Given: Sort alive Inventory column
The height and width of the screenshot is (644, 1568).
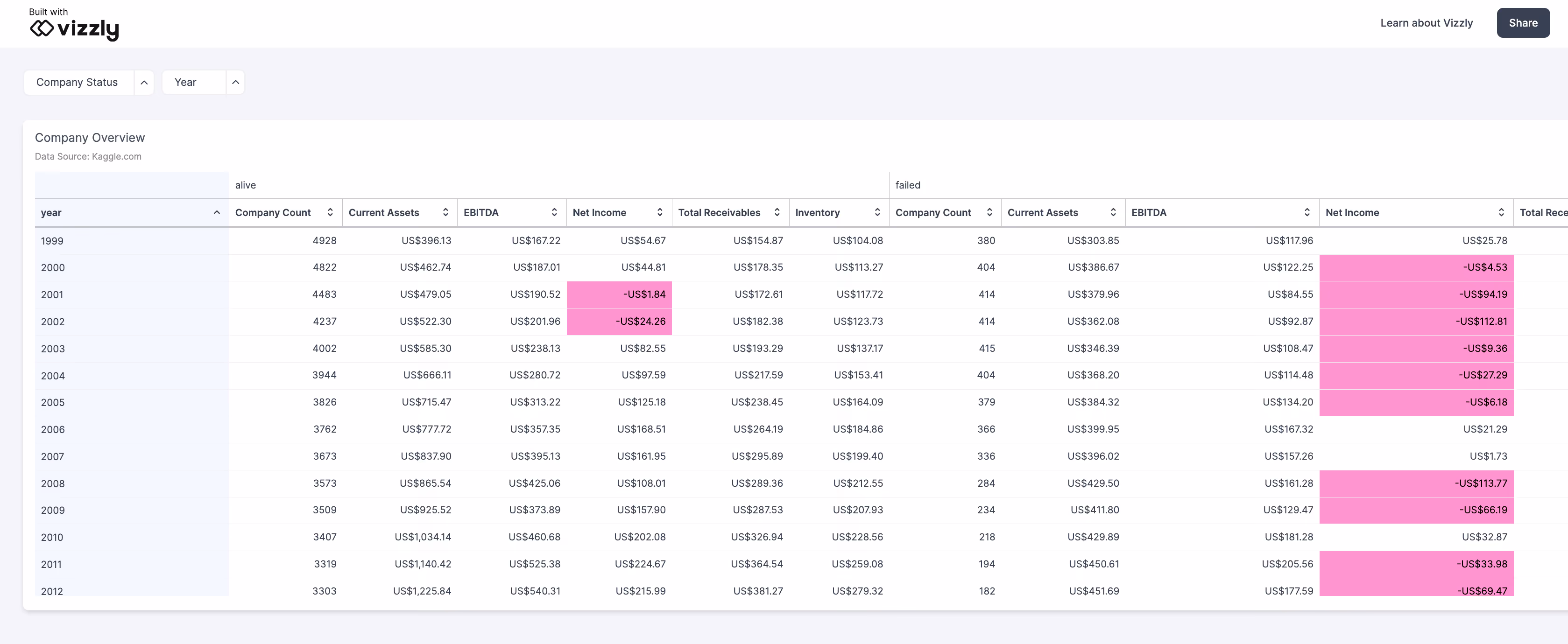Looking at the screenshot, I should click(x=877, y=212).
